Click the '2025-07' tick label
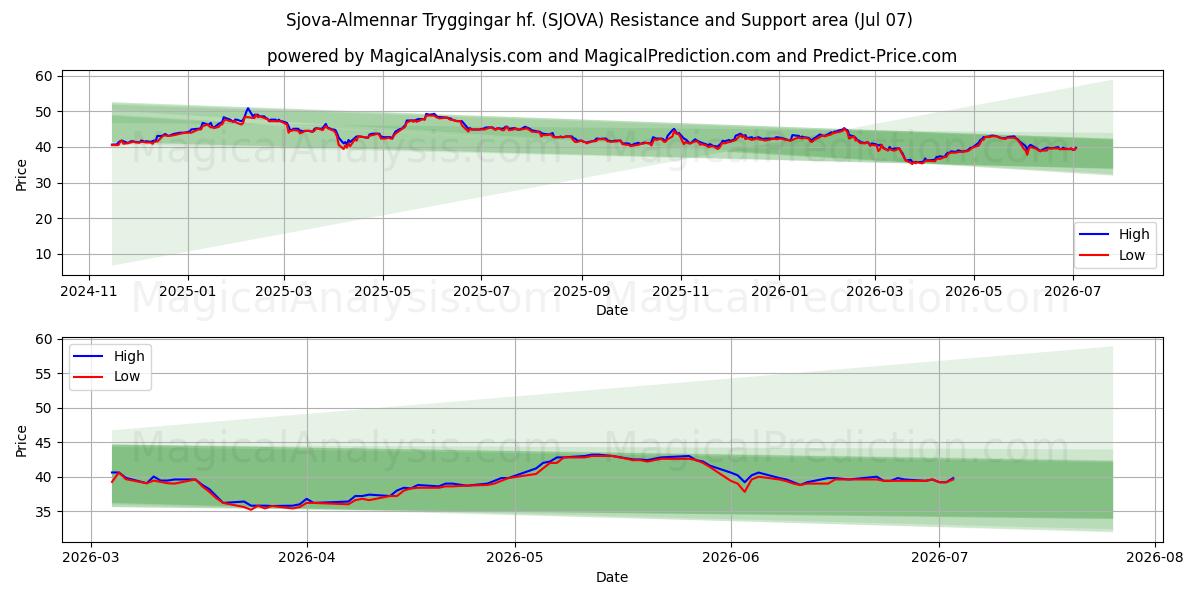 (x=481, y=291)
